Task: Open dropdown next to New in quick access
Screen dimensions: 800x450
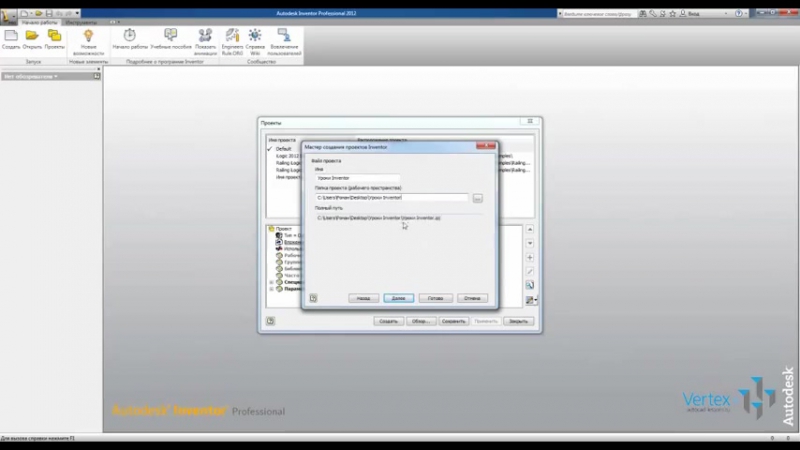Action: pyautogui.click(x=31, y=13)
